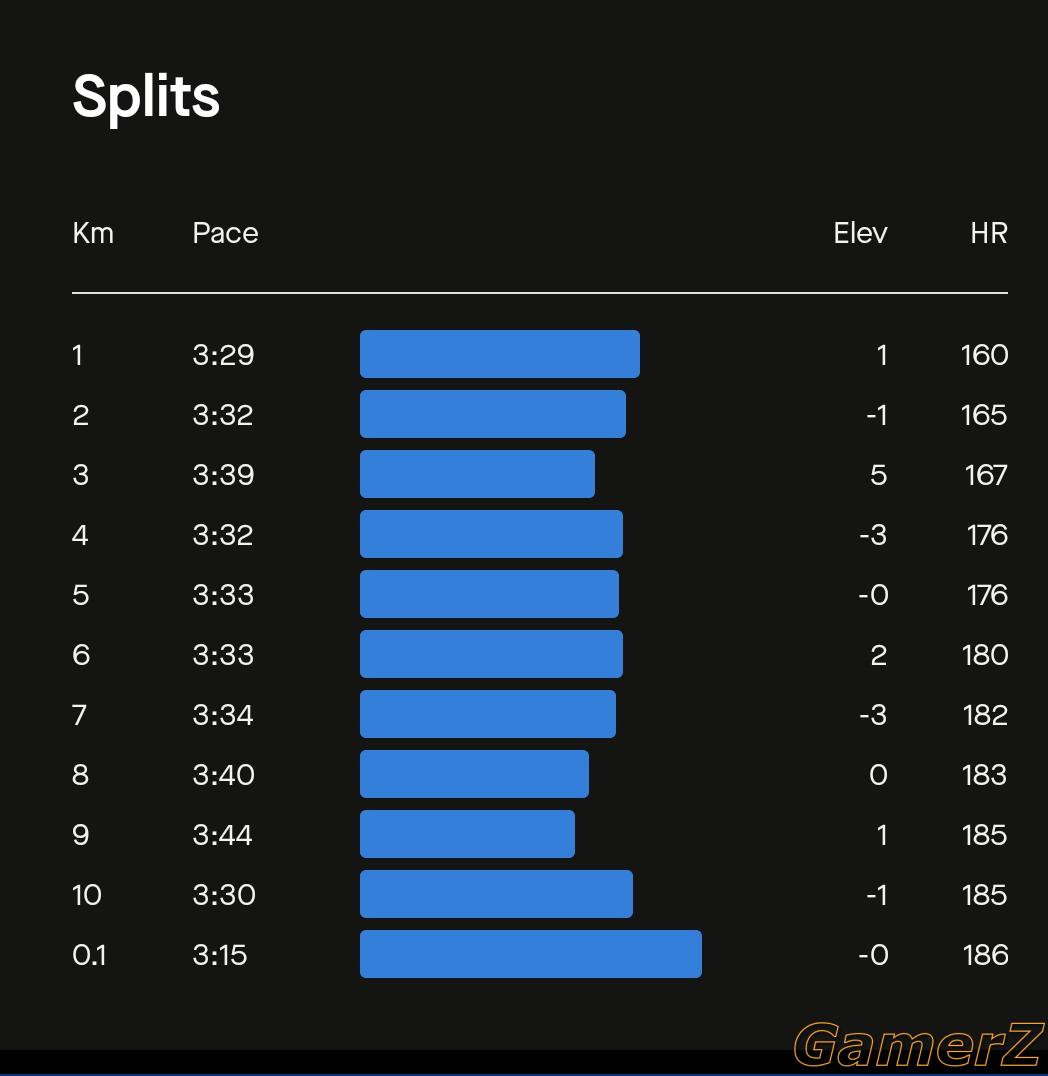Select the pace bar for kilometer 4
The image size is (1048, 1076).
[x=491, y=534]
